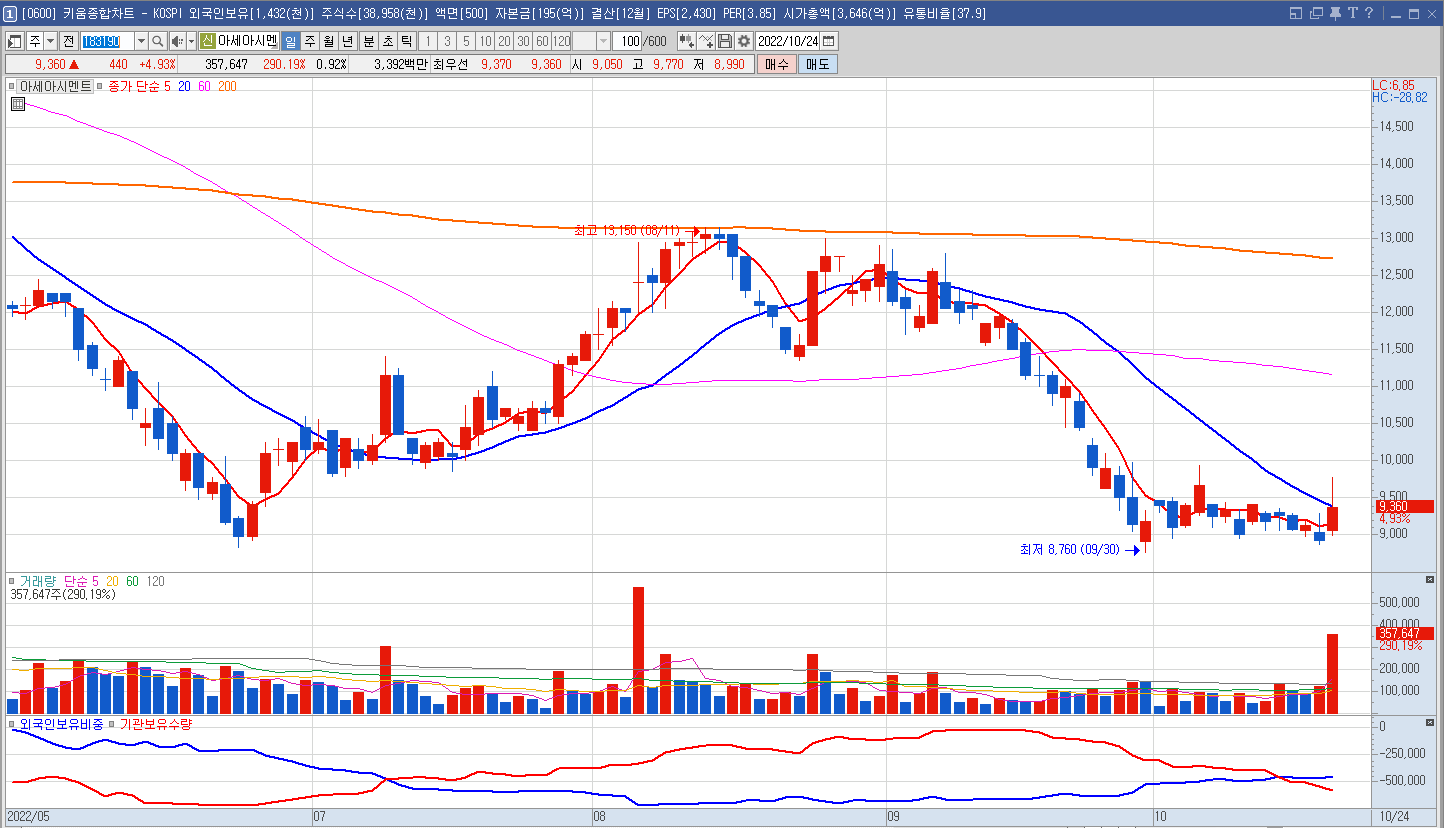Click the 10/24 date label at bottom right
Screen dimensions: 1444x828
(x=1395, y=816)
